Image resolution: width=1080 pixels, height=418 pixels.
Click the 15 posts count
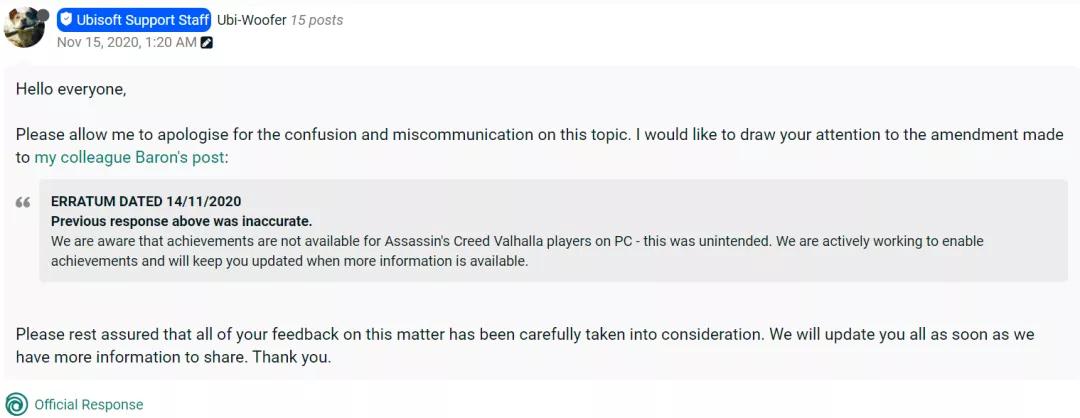(x=316, y=19)
